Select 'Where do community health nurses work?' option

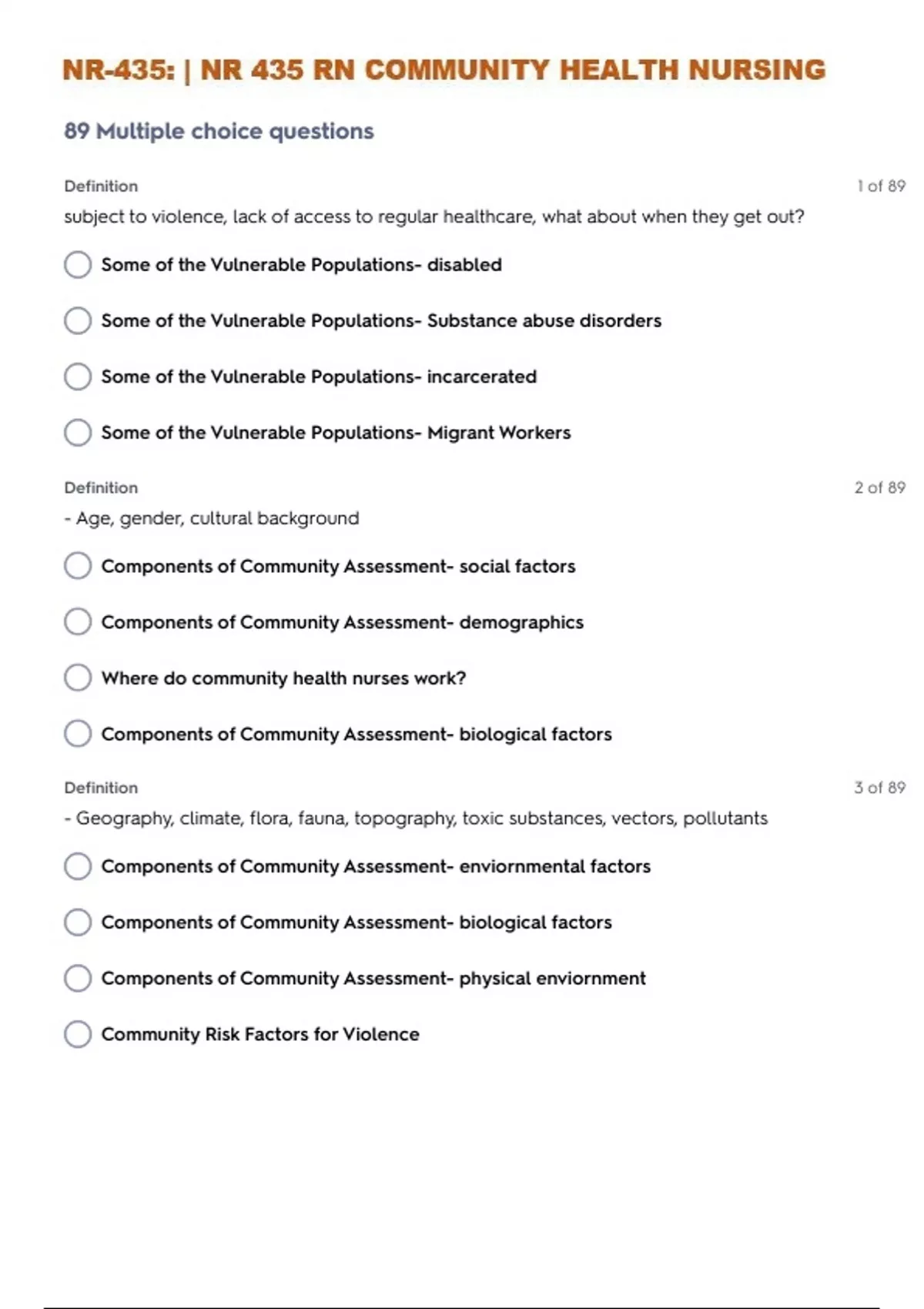[x=78, y=678]
